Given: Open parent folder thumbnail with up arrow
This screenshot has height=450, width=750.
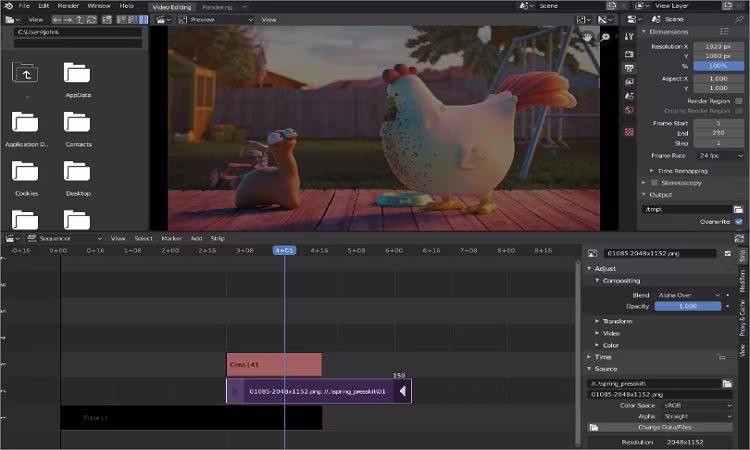Looking at the screenshot, I should pyautogui.click(x=25, y=73).
